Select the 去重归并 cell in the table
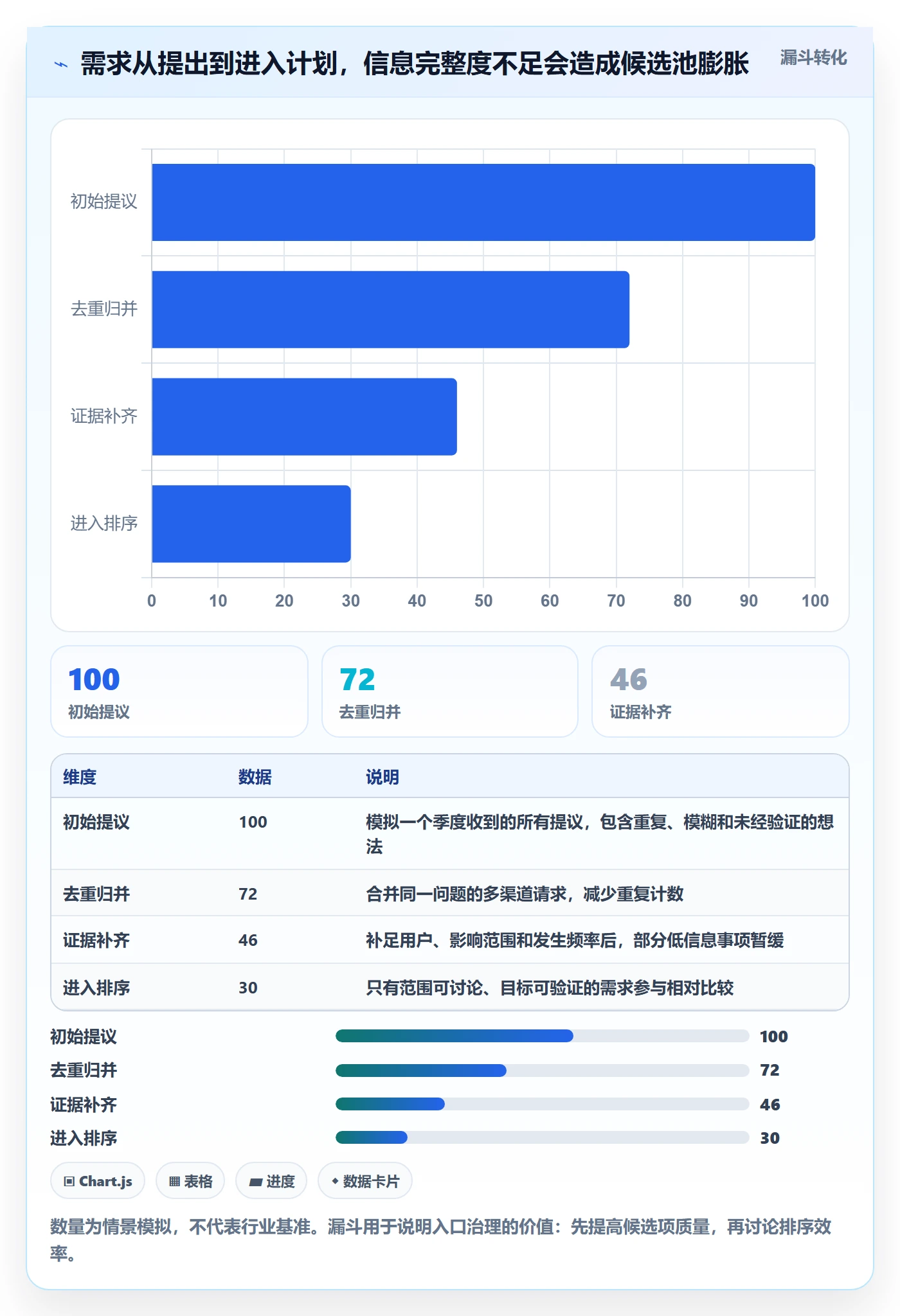This screenshot has height=1316, width=900. click(96, 894)
